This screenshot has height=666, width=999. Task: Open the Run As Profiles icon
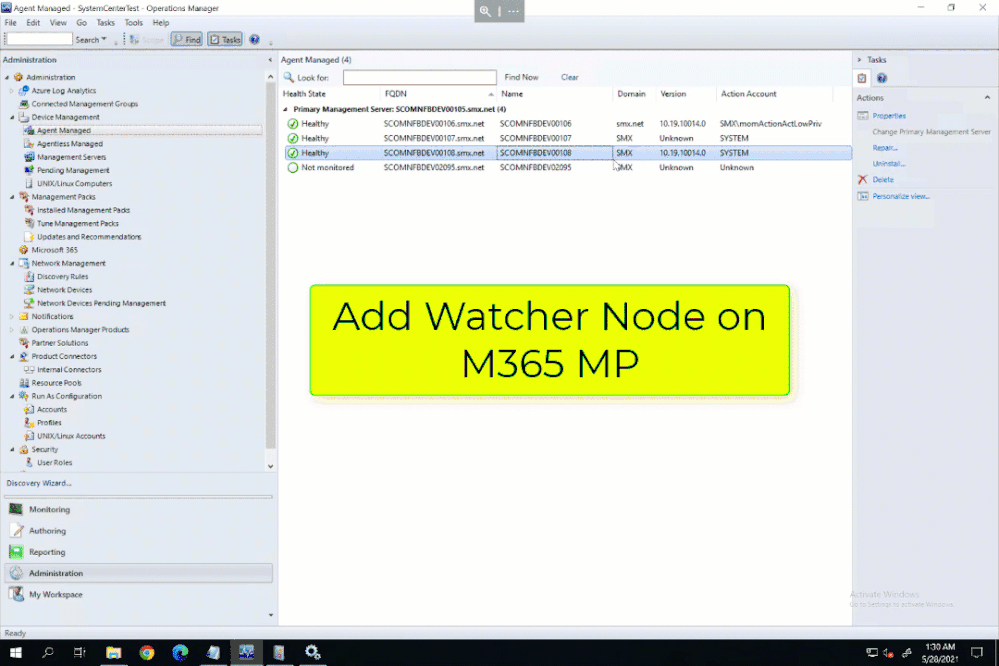click(29, 423)
